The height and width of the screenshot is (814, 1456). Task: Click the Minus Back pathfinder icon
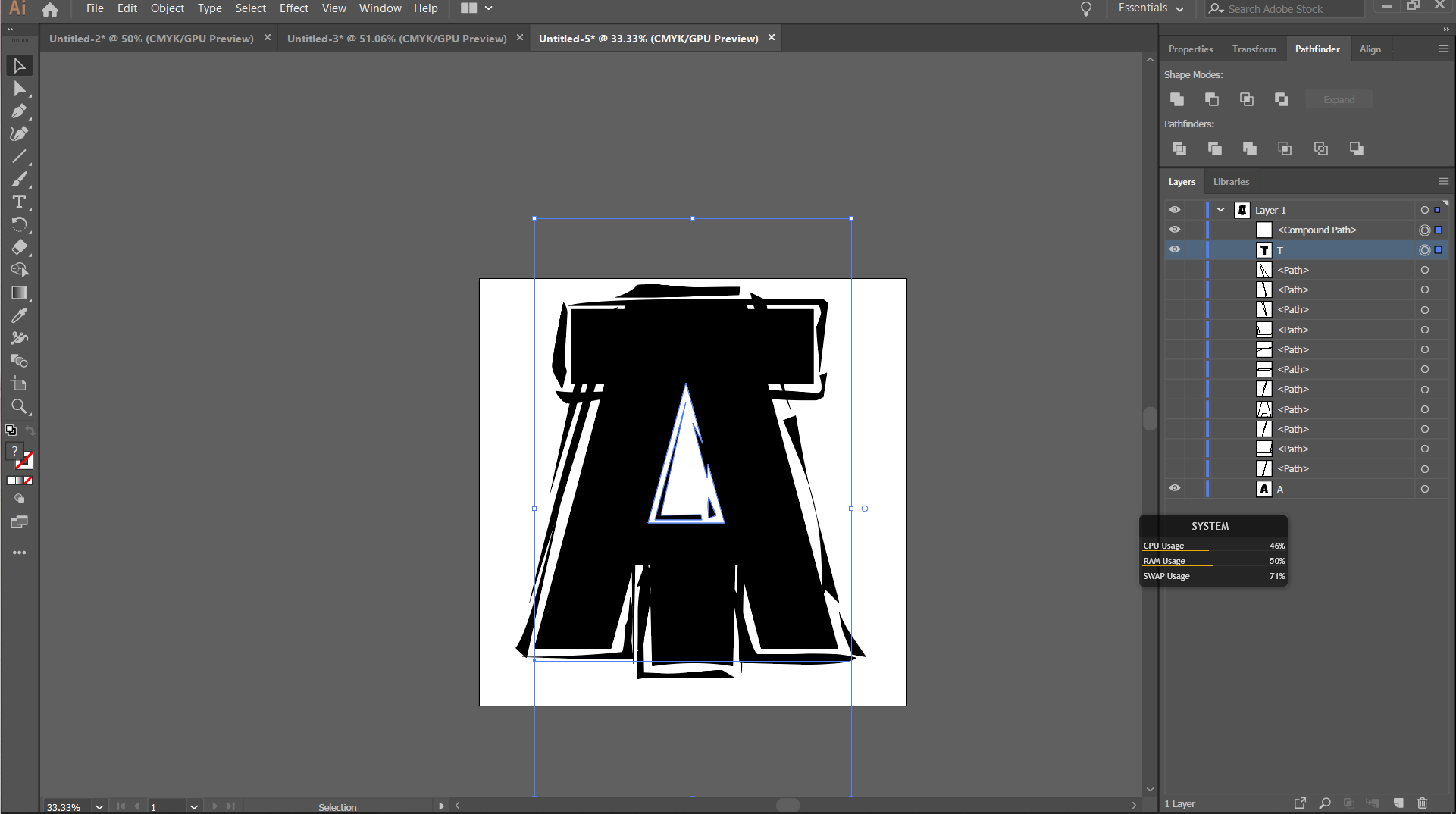tap(1357, 149)
